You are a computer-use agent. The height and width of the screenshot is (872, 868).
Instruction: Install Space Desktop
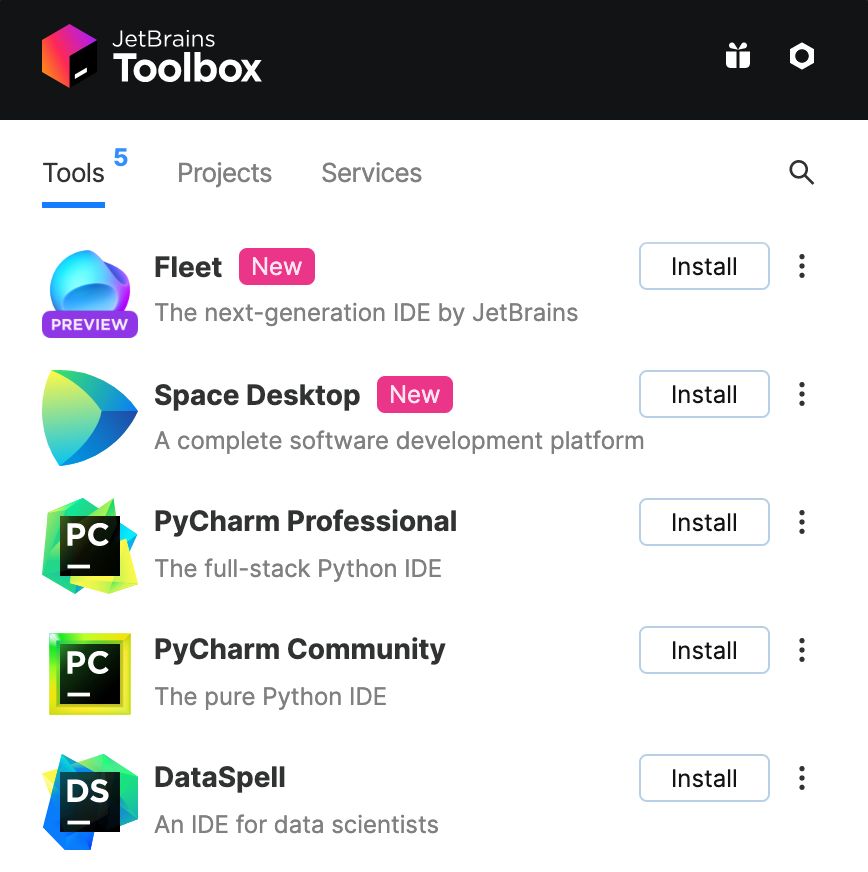(704, 394)
